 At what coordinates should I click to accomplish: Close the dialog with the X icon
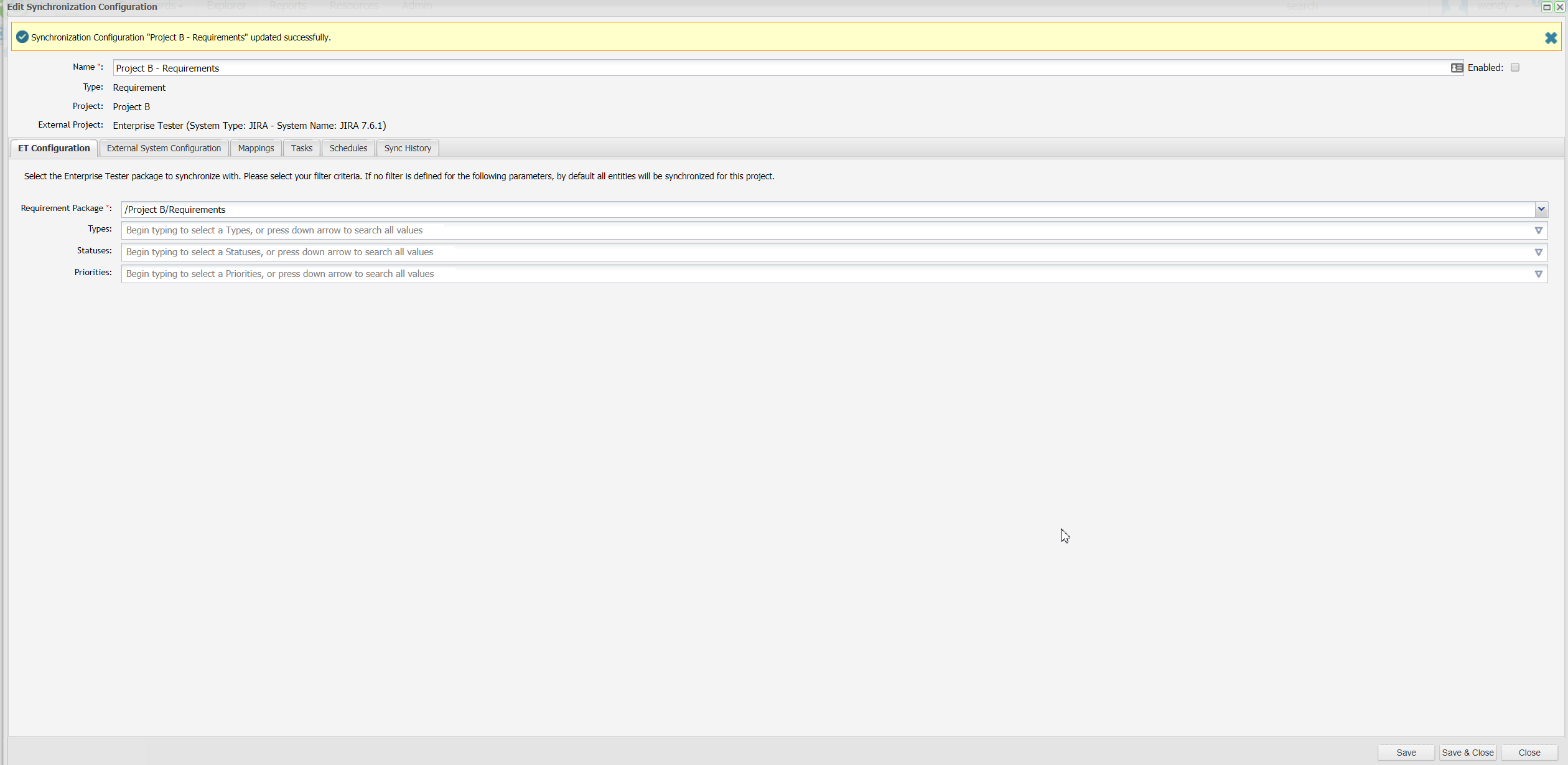[1560, 7]
